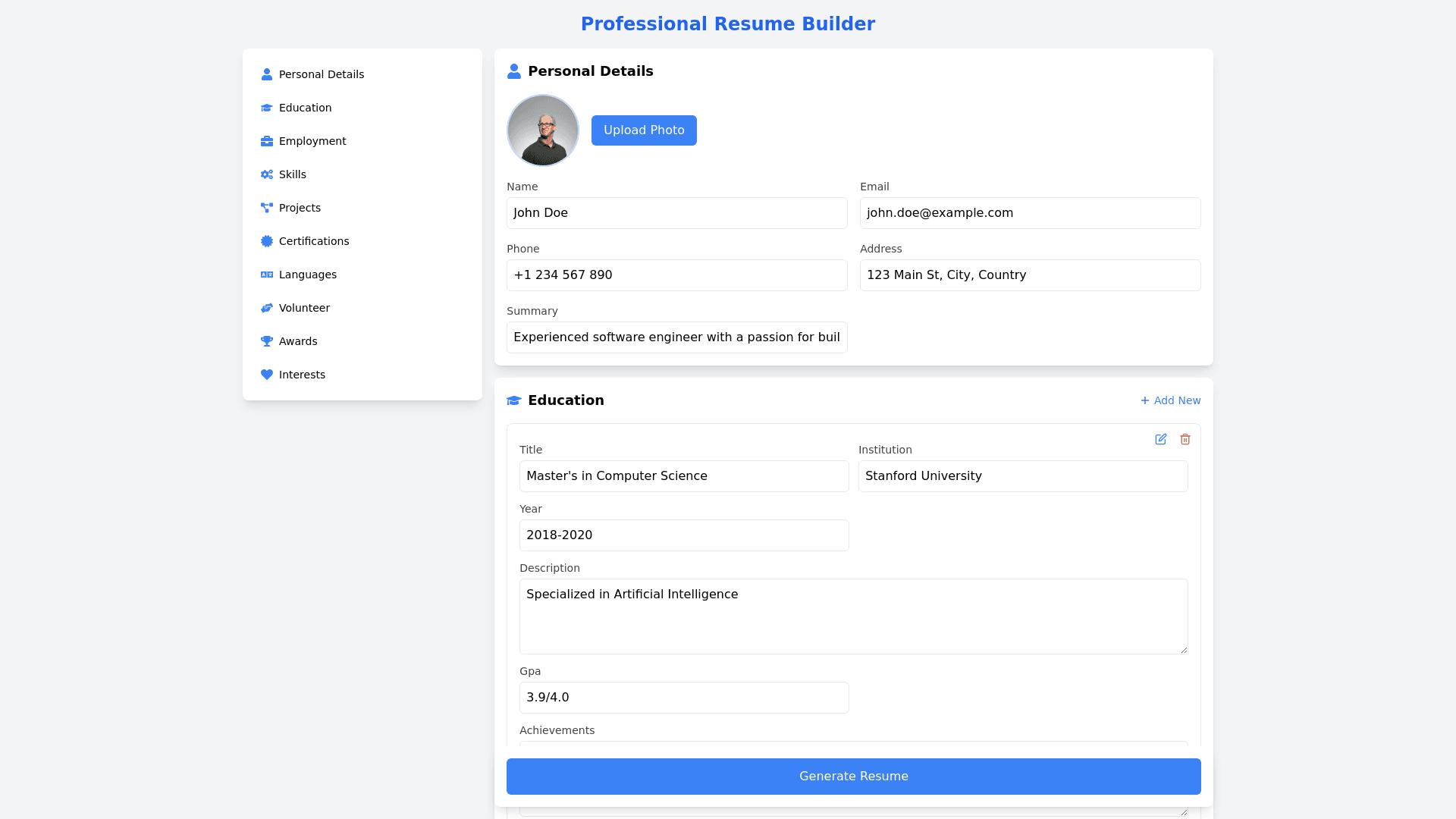Click the graduation cap icon beside Education in sidebar

click(x=267, y=108)
